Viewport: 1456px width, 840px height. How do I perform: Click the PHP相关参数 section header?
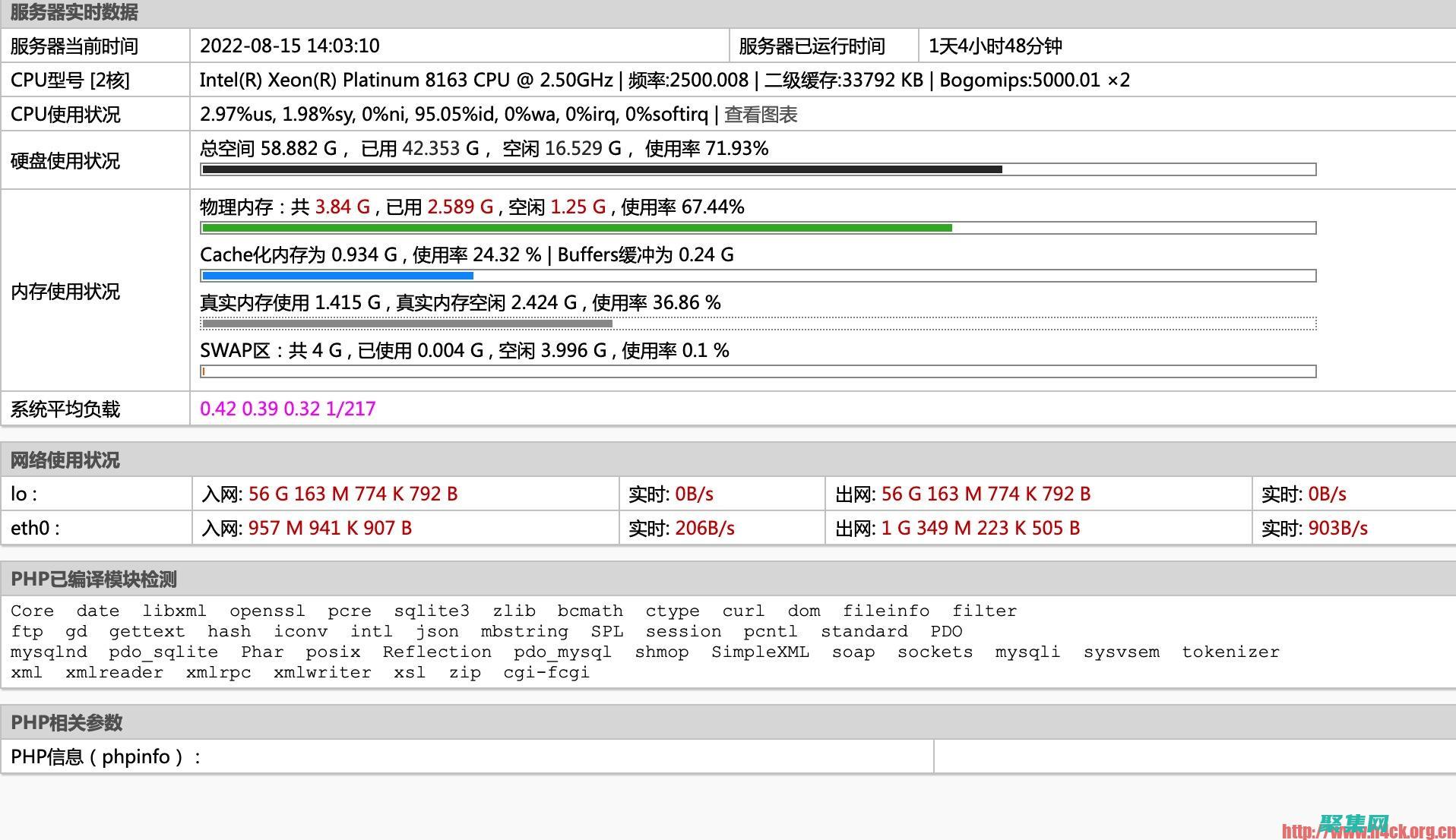(x=66, y=722)
